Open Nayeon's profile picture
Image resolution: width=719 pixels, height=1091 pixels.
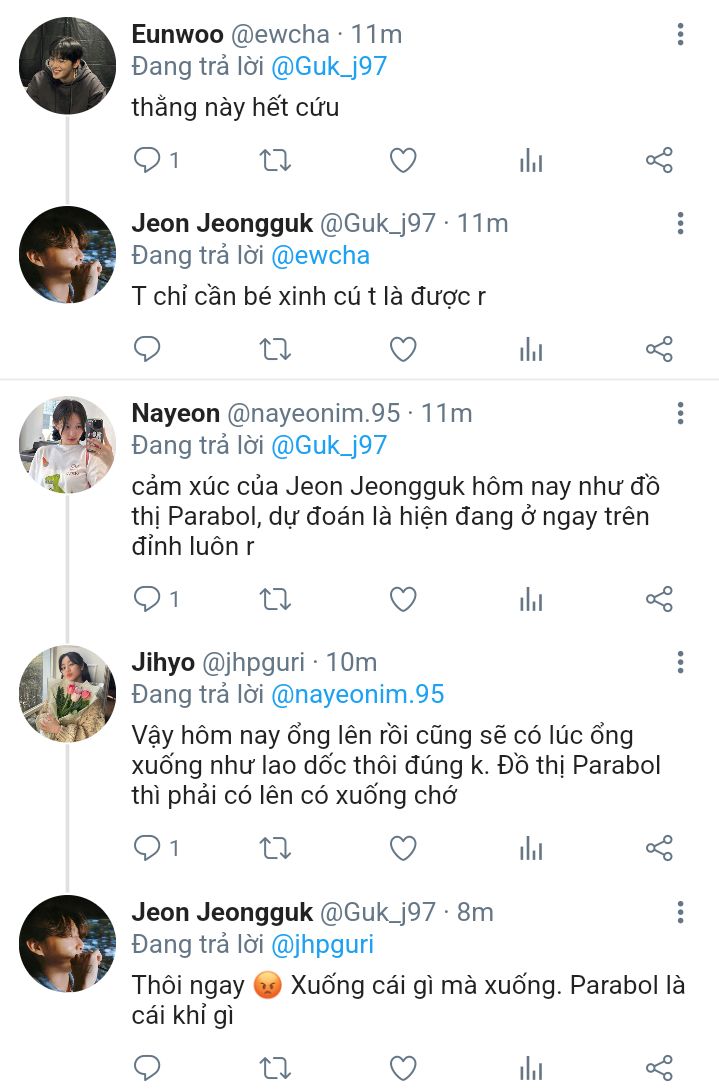click(68, 445)
